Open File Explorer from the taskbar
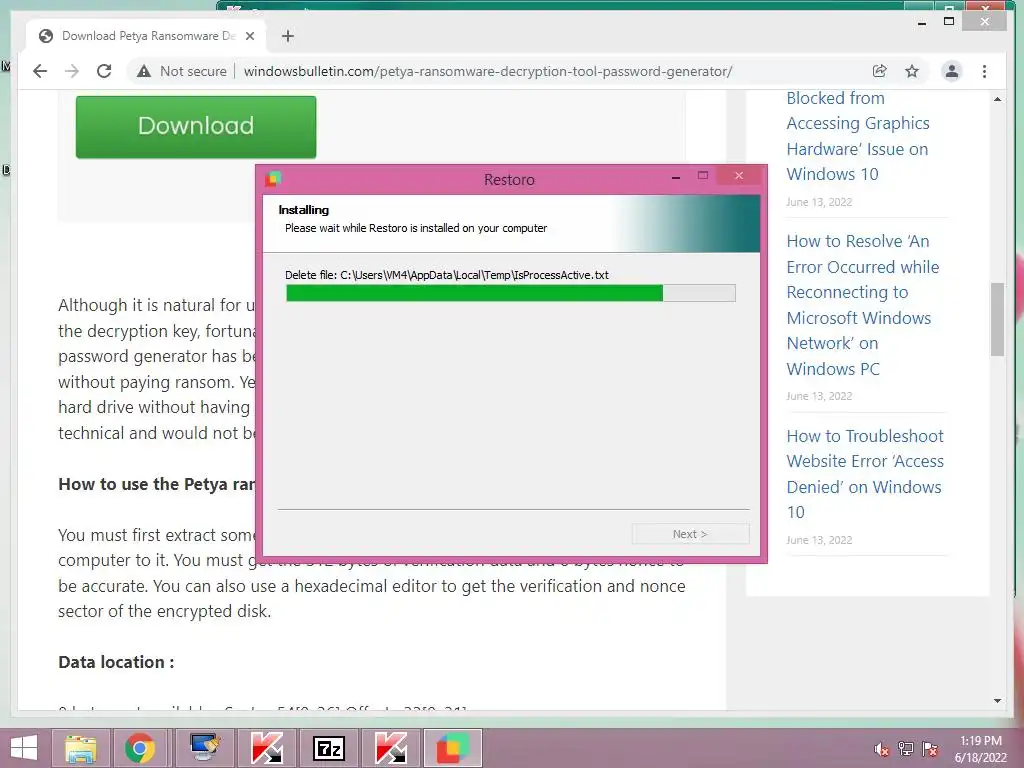This screenshot has height=768, width=1024. pyautogui.click(x=80, y=748)
